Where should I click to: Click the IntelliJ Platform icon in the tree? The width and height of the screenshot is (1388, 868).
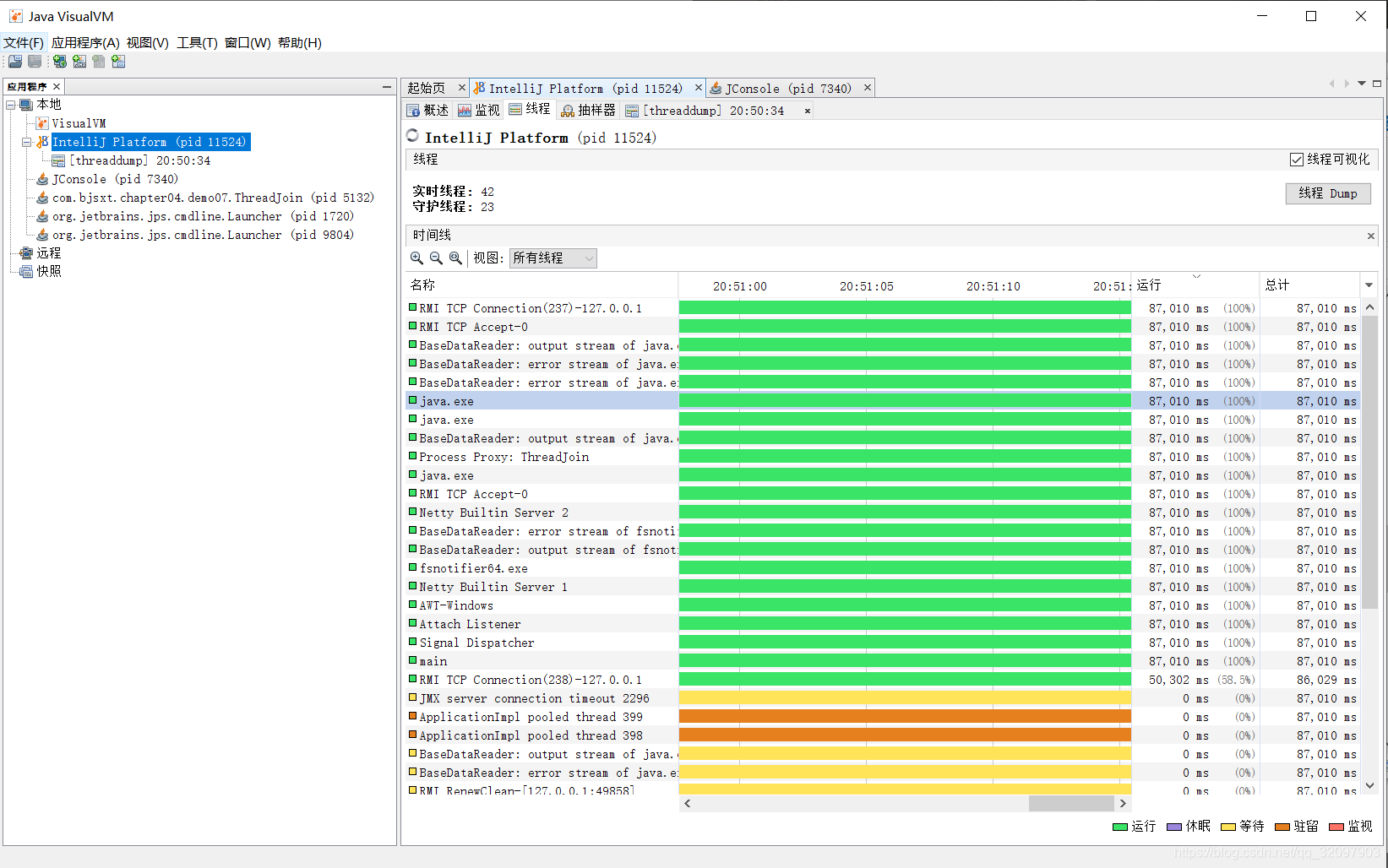click(42, 142)
